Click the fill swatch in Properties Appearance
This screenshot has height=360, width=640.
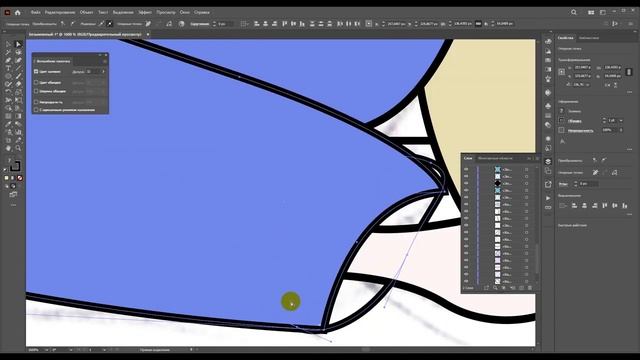point(562,111)
